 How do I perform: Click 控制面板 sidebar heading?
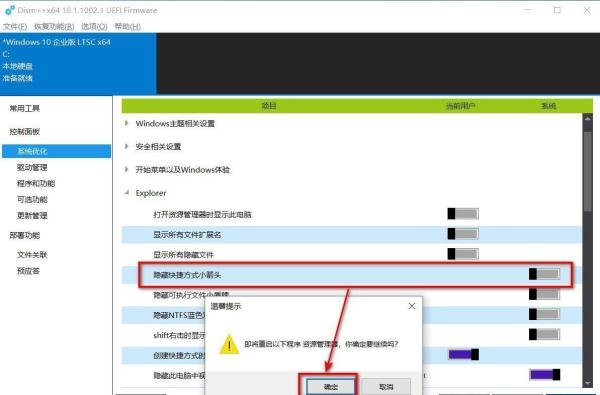pyautogui.click(x=24, y=132)
